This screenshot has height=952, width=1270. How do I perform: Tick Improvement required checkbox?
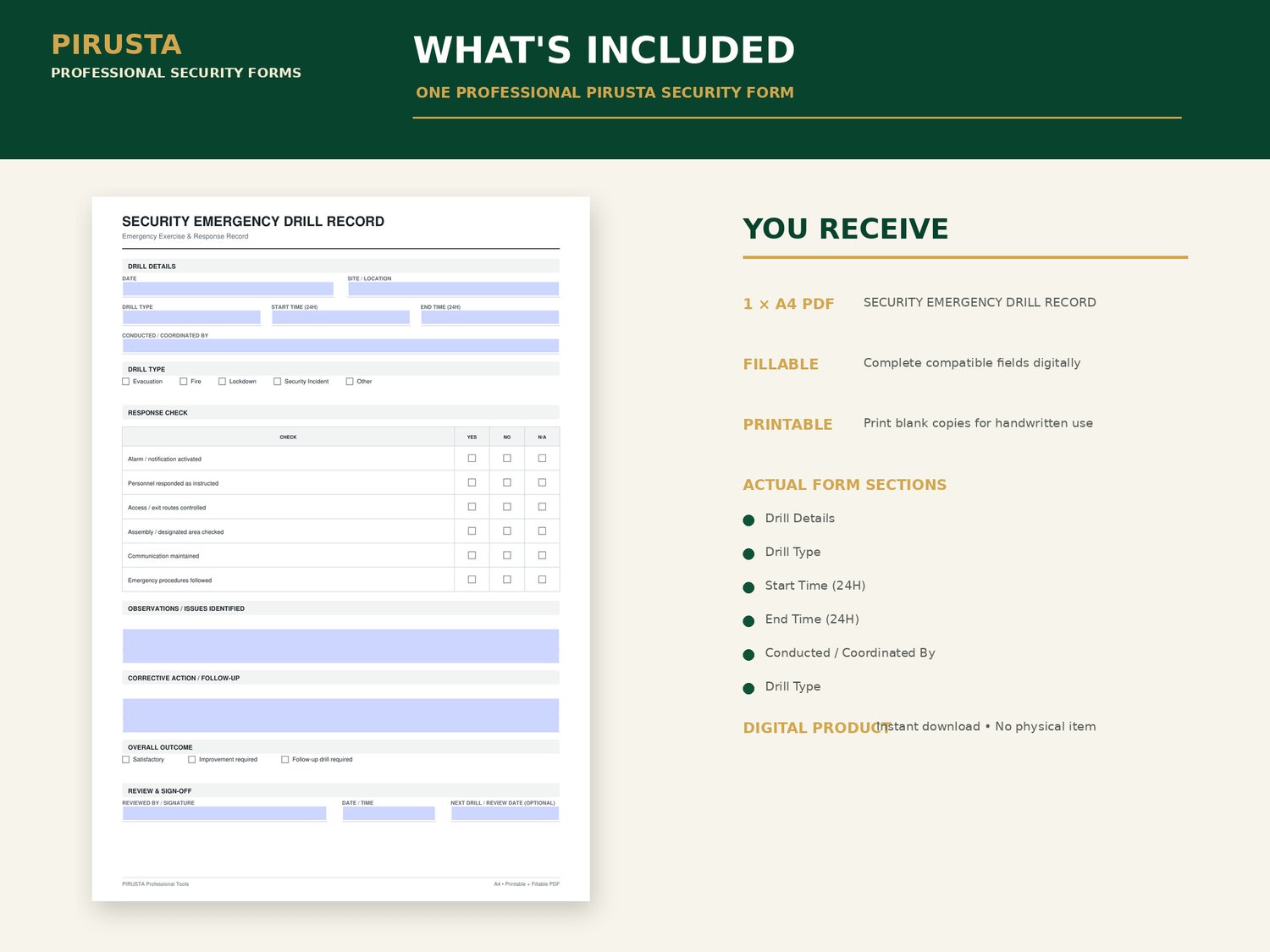192,760
